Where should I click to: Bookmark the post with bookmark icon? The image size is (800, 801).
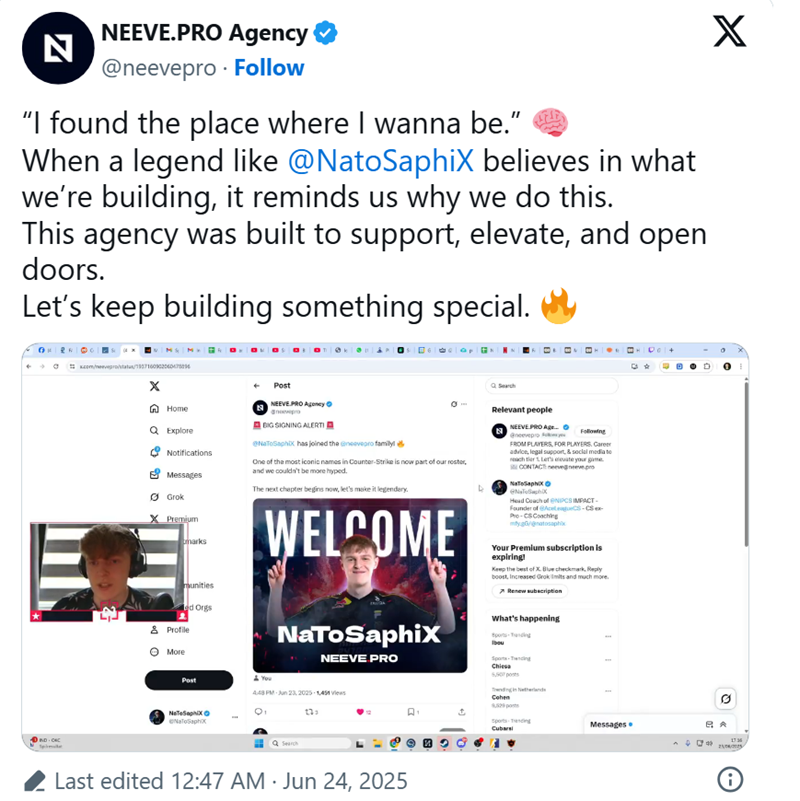410,712
